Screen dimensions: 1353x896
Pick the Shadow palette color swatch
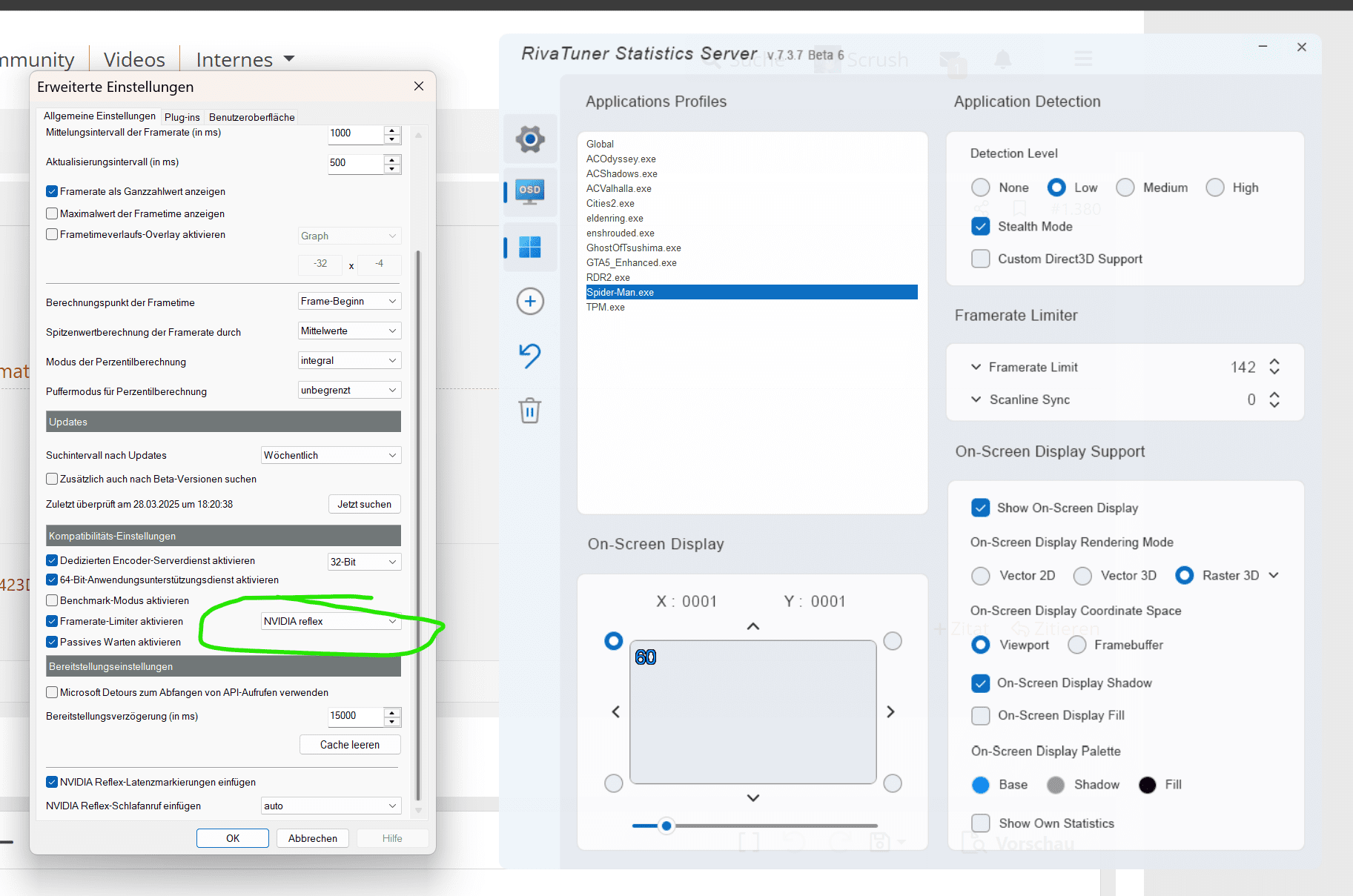coord(1056,785)
